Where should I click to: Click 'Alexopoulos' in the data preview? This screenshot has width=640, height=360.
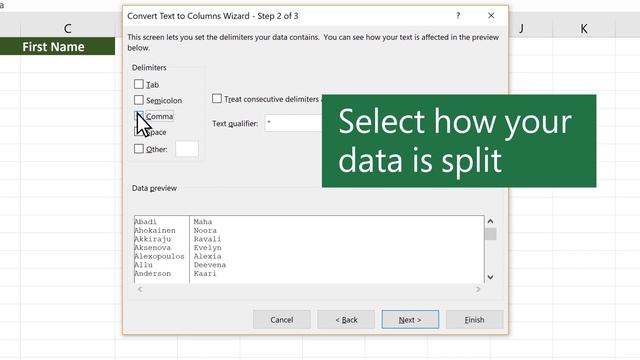pos(159,256)
